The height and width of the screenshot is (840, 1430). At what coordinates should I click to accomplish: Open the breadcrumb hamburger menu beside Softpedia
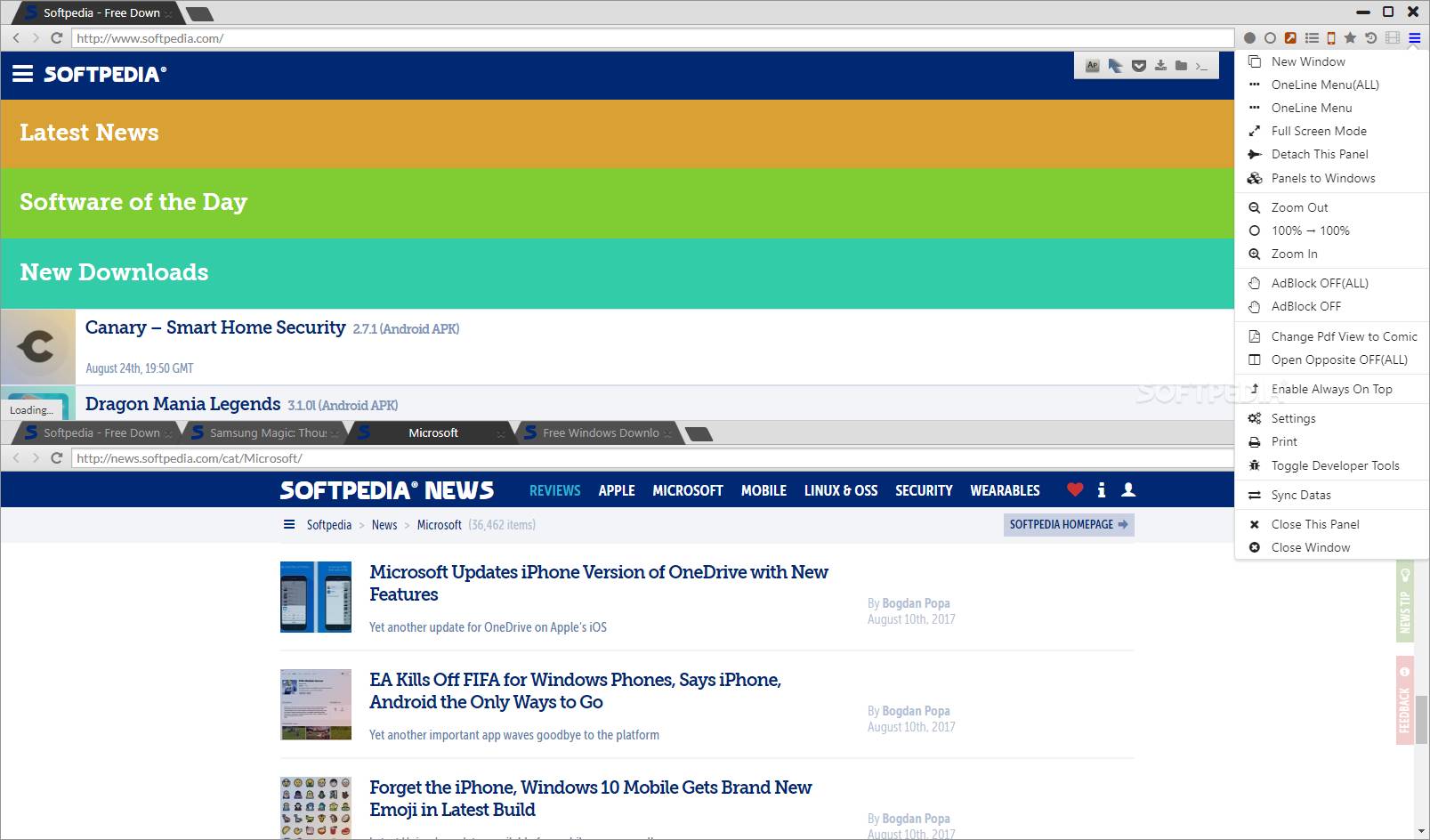pyautogui.click(x=289, y=525)
